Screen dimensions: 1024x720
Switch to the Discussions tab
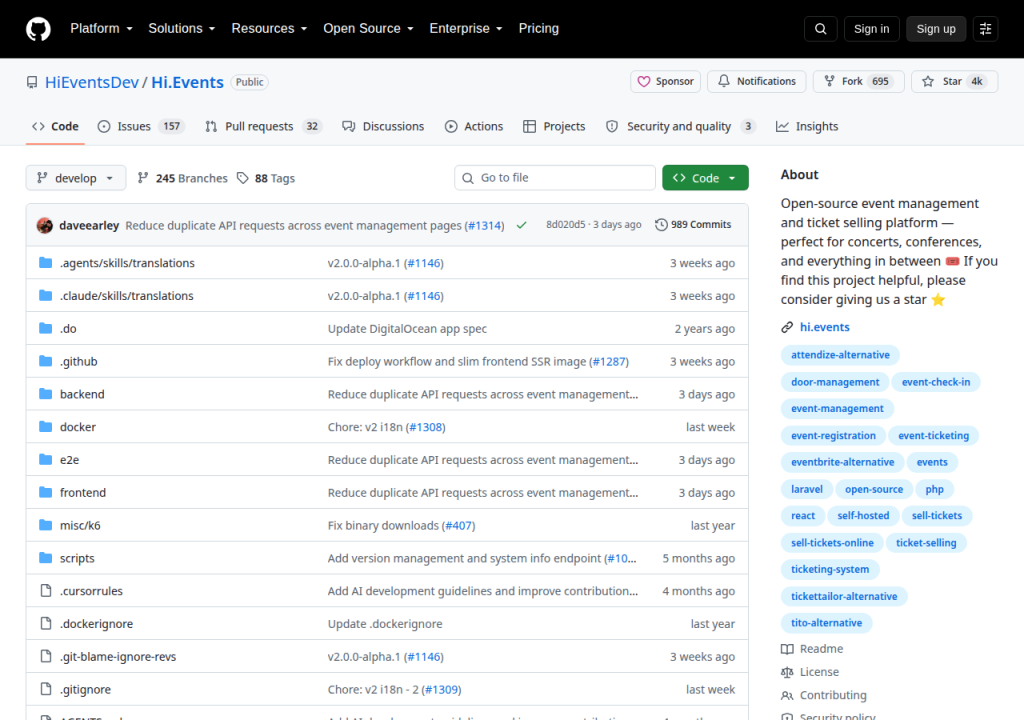click(383, 126)
